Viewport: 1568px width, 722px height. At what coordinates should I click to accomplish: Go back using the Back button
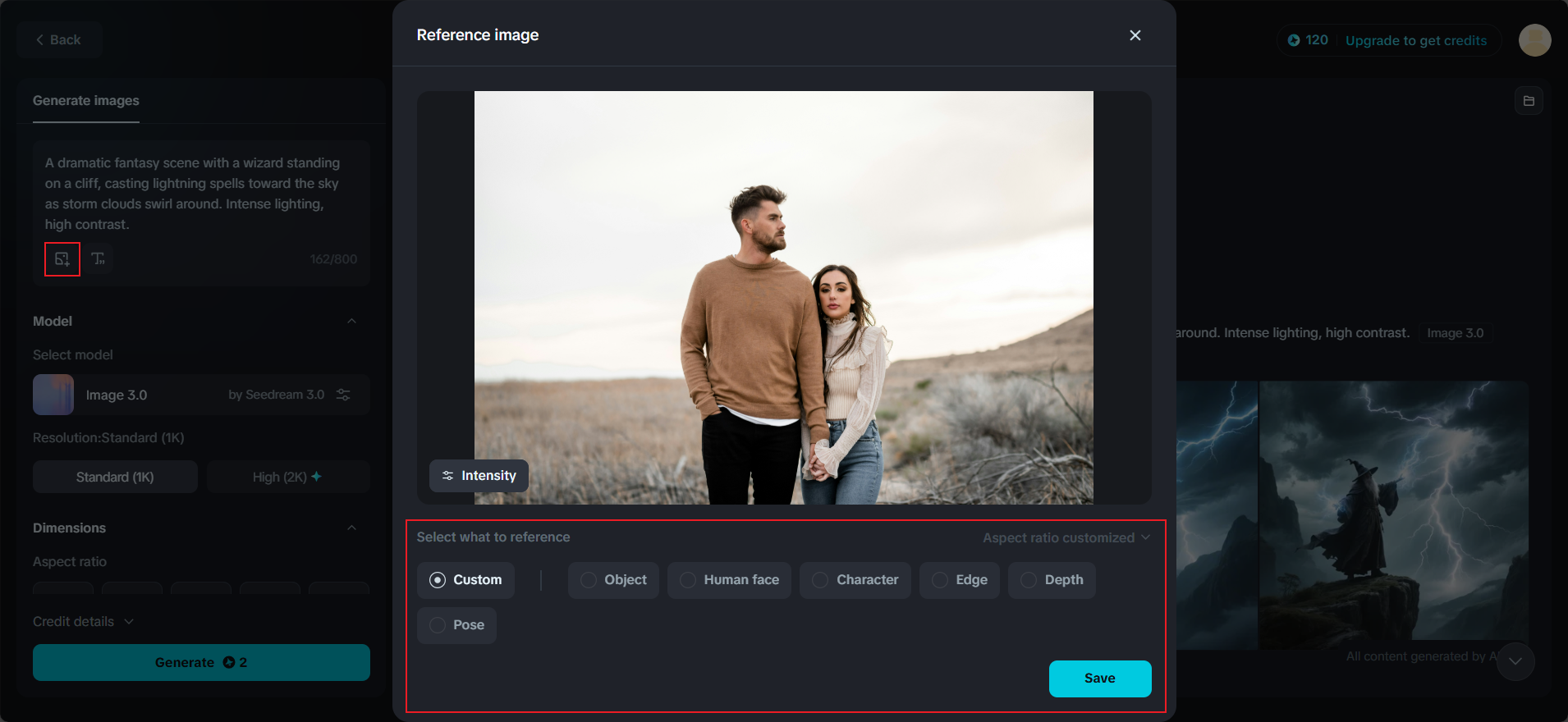[x=58, y=39]
